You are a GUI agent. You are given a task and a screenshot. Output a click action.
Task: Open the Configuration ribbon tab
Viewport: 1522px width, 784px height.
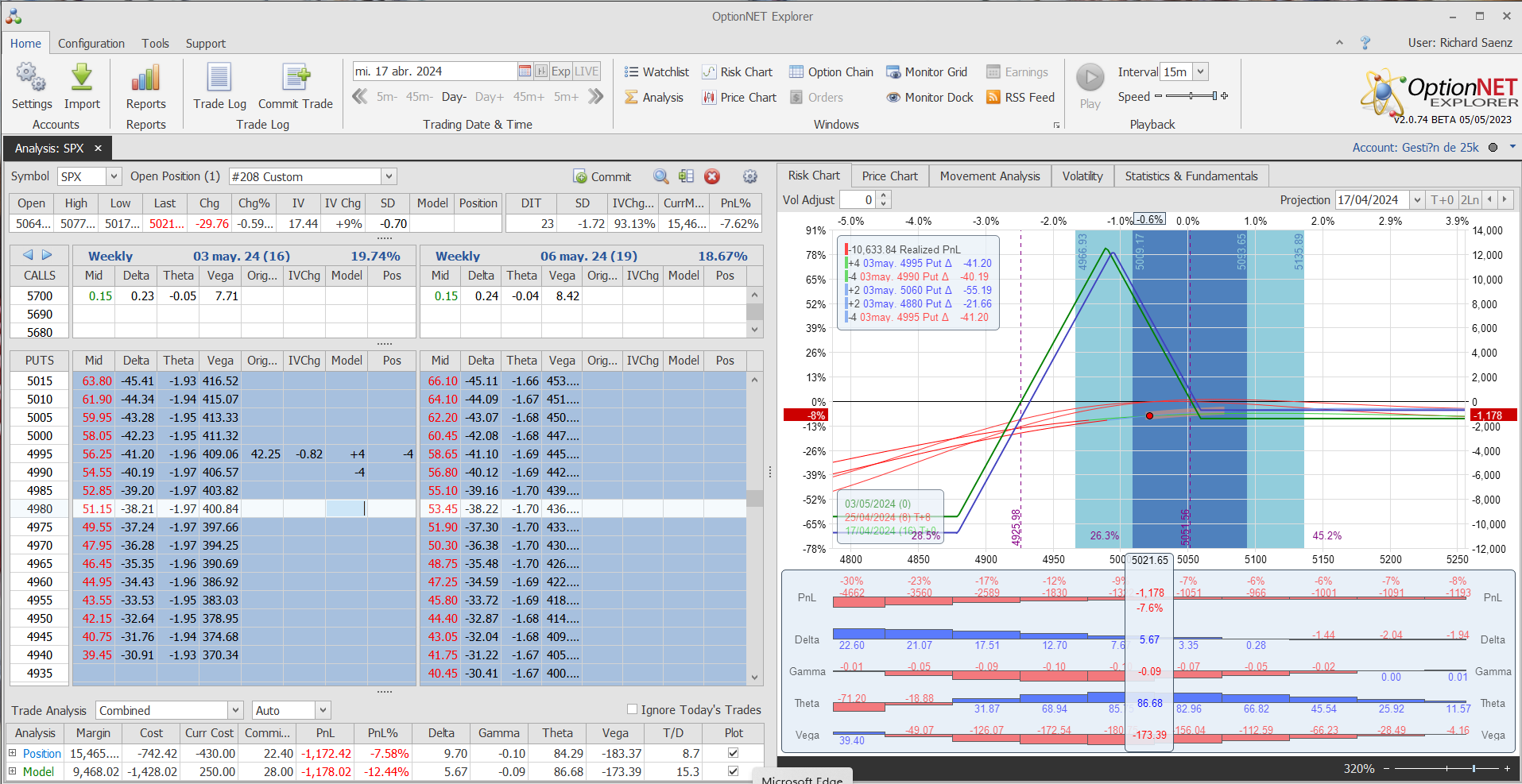tap(91, 44)
